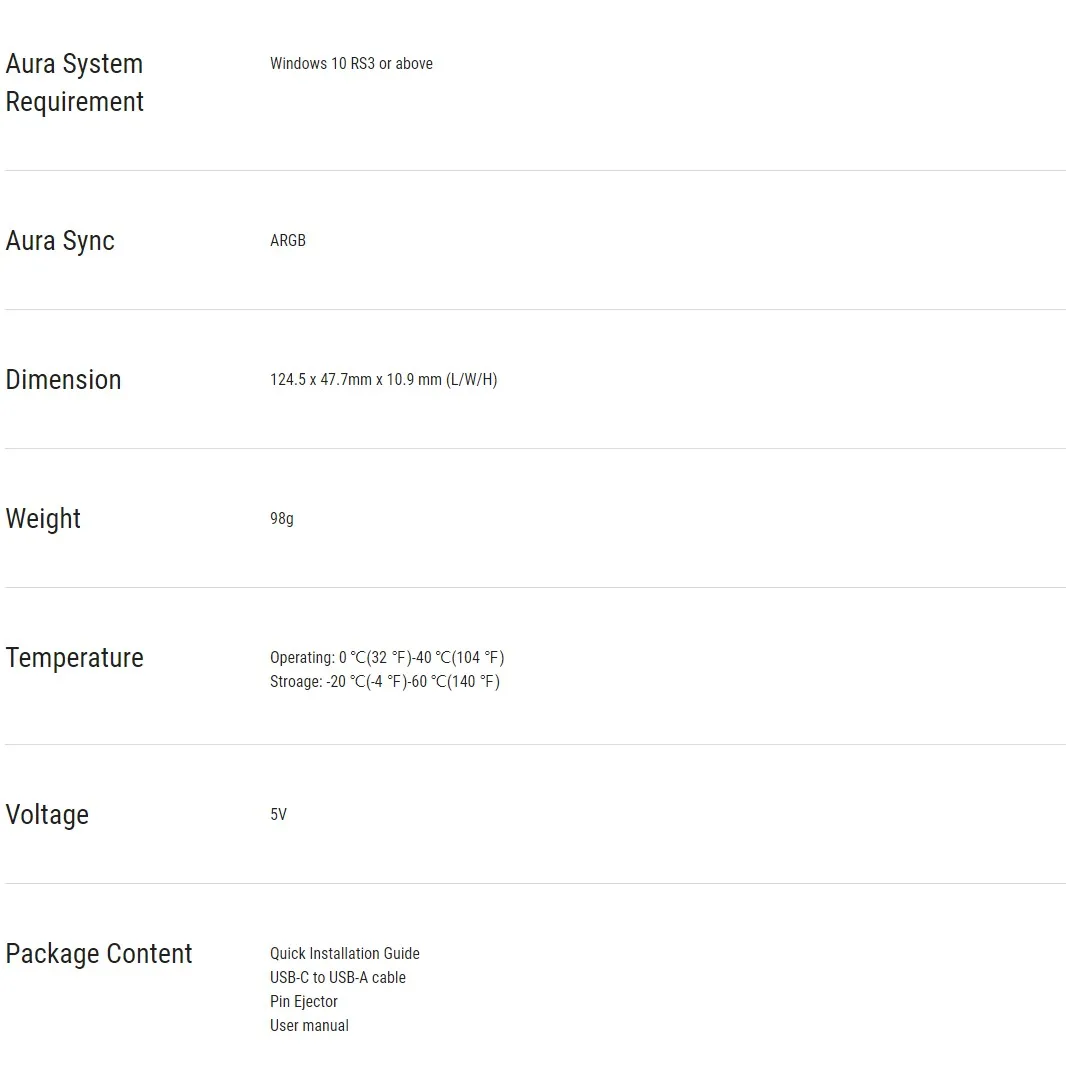Select the 5V voltage value
Screen dimensions: 1066x1087
coord(279,815)
